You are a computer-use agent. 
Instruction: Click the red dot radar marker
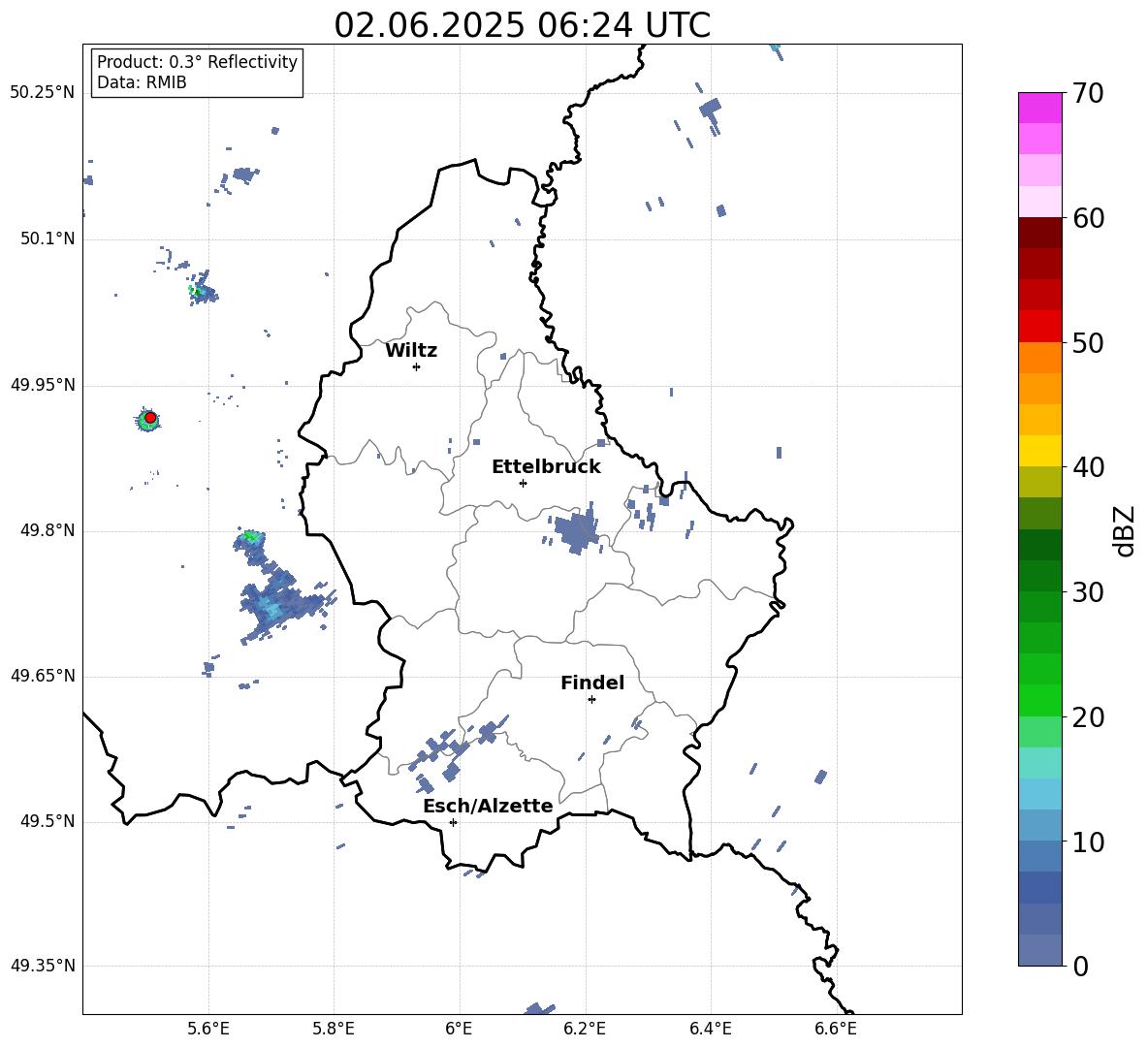(x=150, y=418)
